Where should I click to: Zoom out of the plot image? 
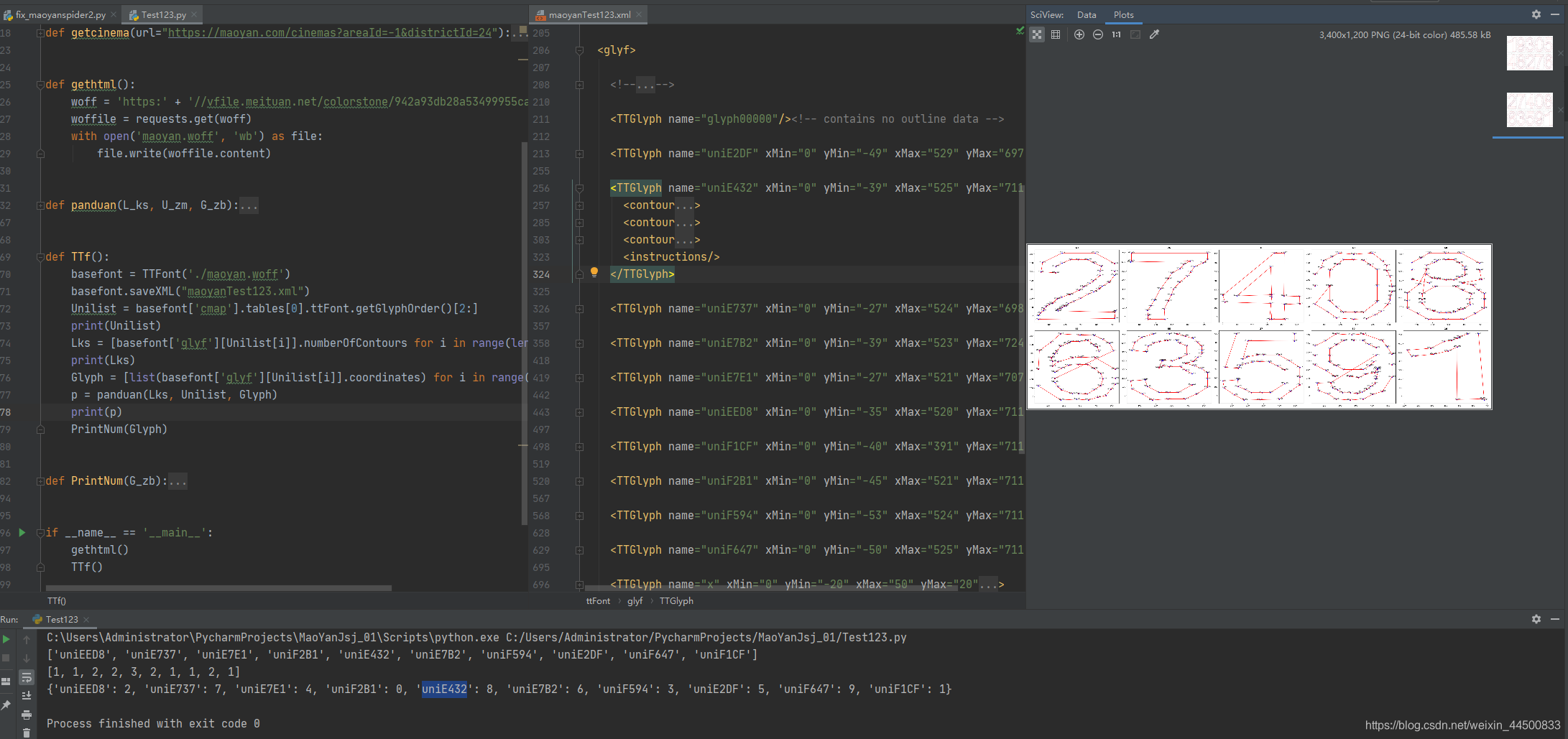click(1097, 34)
